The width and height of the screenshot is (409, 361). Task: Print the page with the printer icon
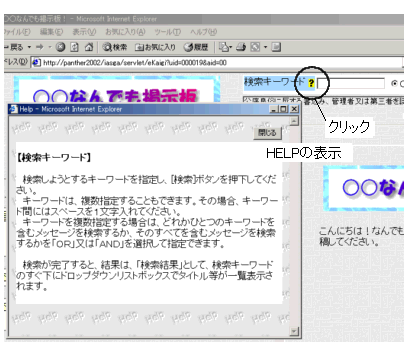click(x=241, y=47)
